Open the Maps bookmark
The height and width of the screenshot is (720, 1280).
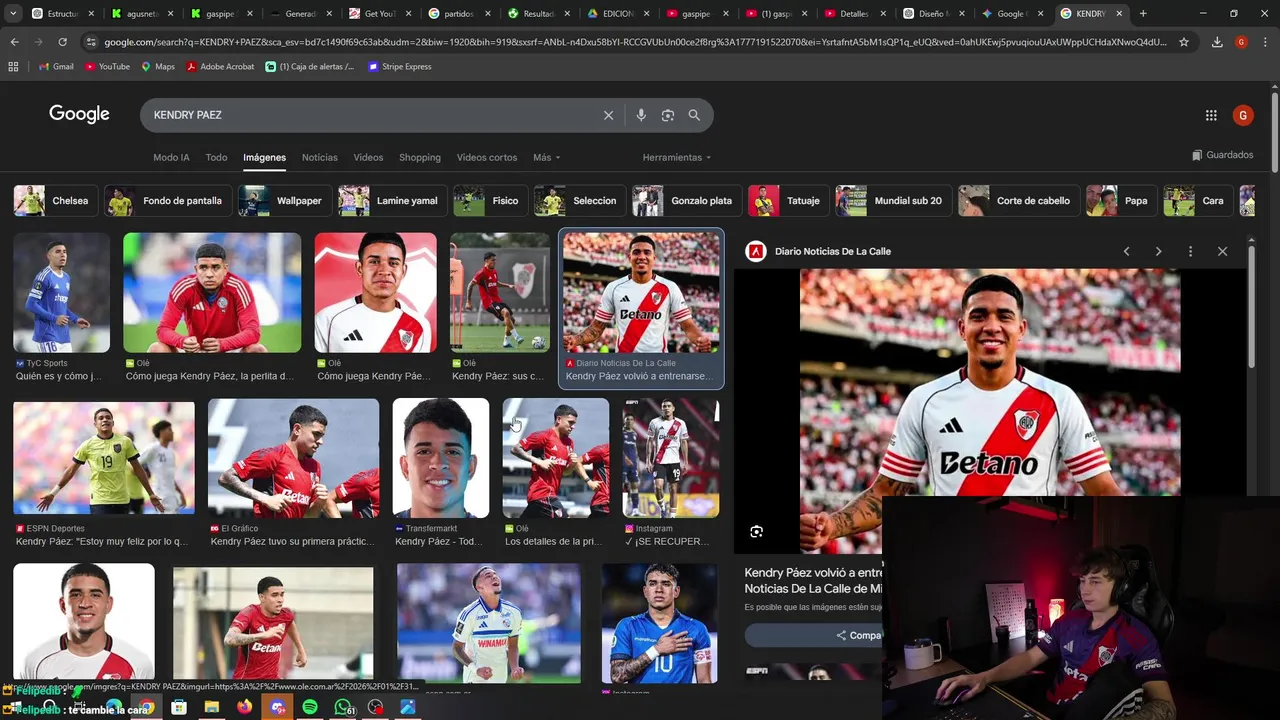(158, 66)
